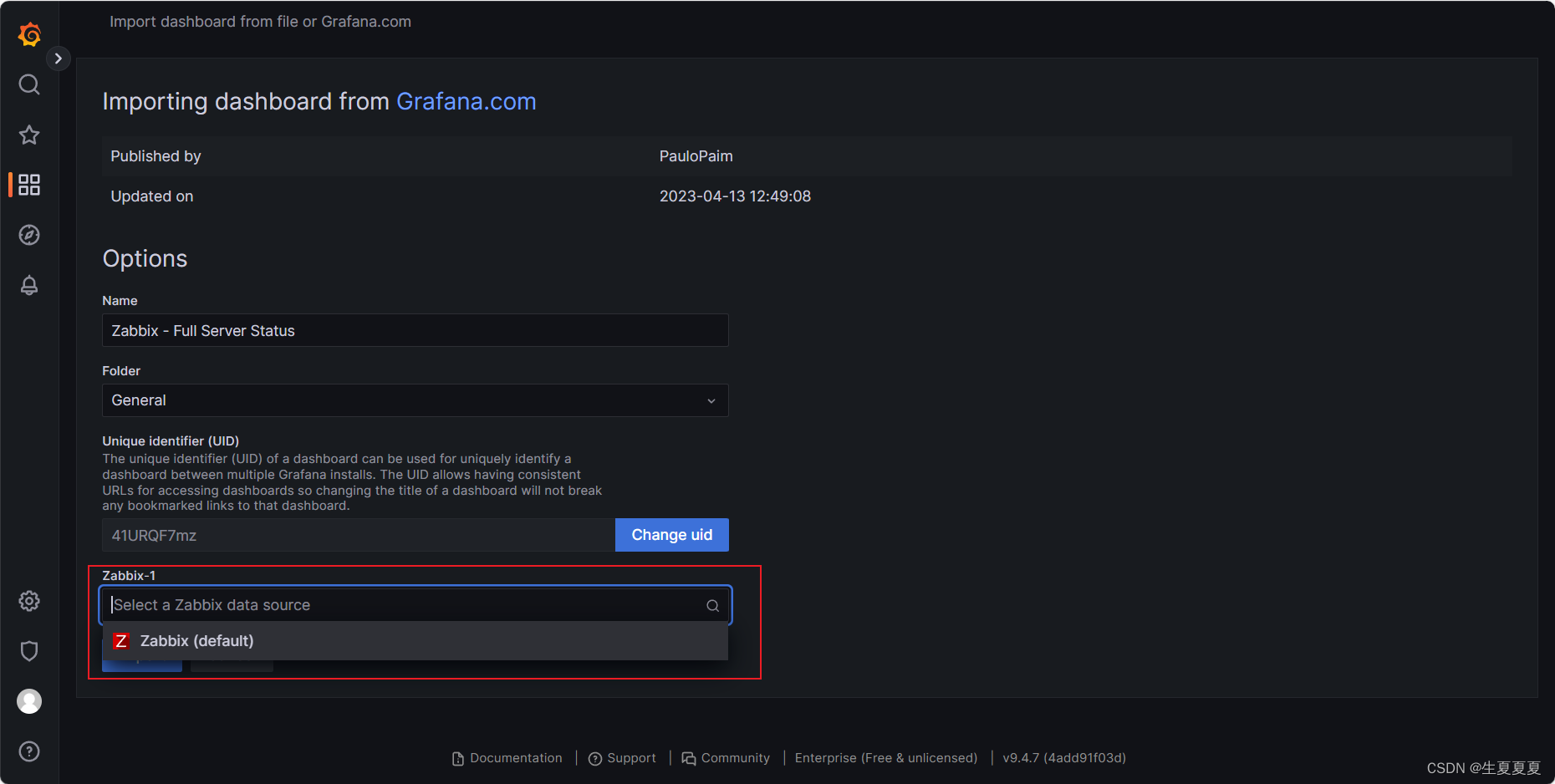Select the PauloPaim publisher text

[x=696, y=156]
